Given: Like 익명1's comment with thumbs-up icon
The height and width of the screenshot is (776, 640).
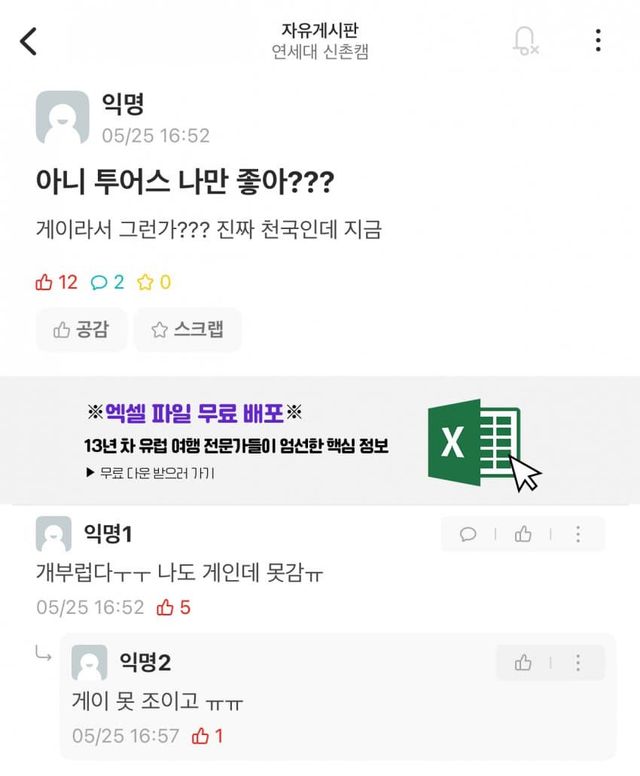Looking at the screenshot, I should (523, 534).
